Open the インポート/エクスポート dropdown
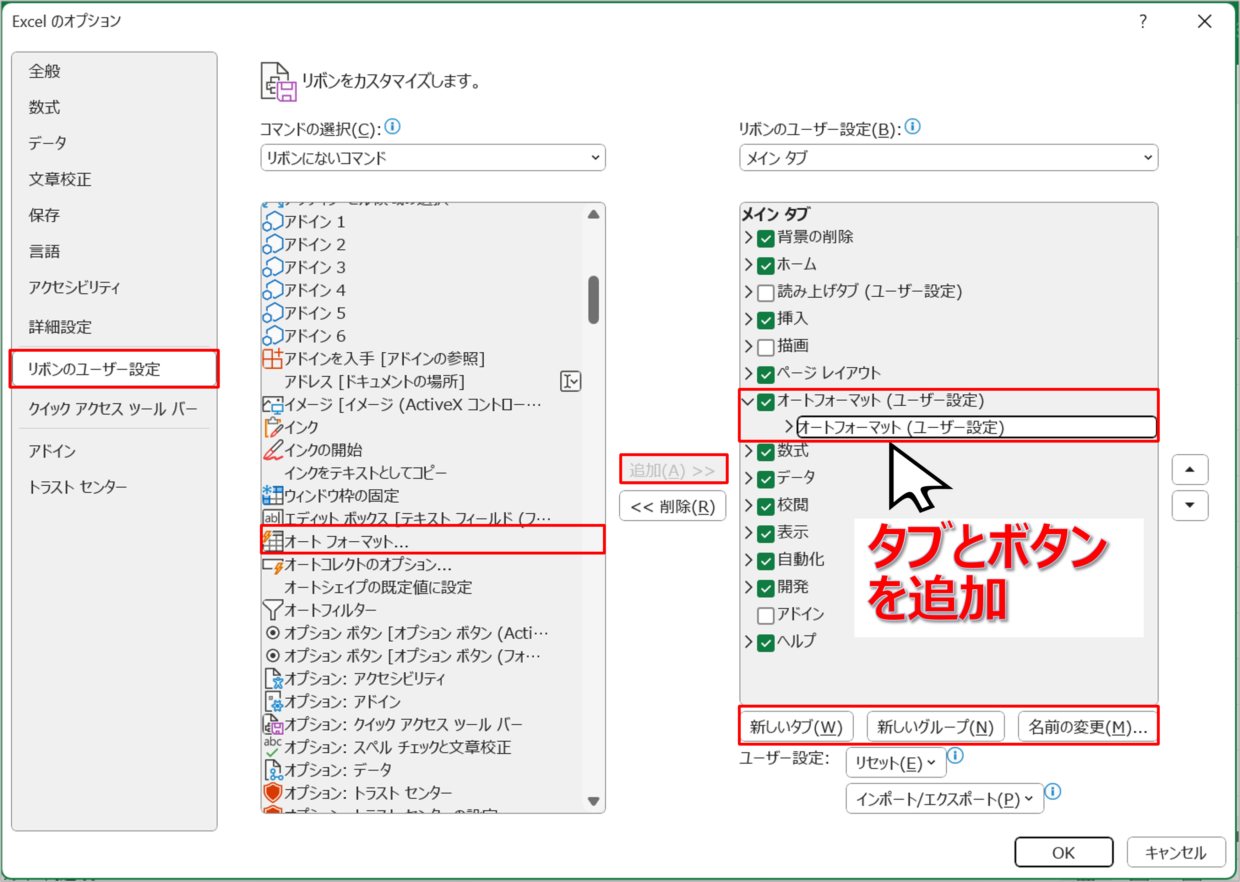 [x=944, y=799]
